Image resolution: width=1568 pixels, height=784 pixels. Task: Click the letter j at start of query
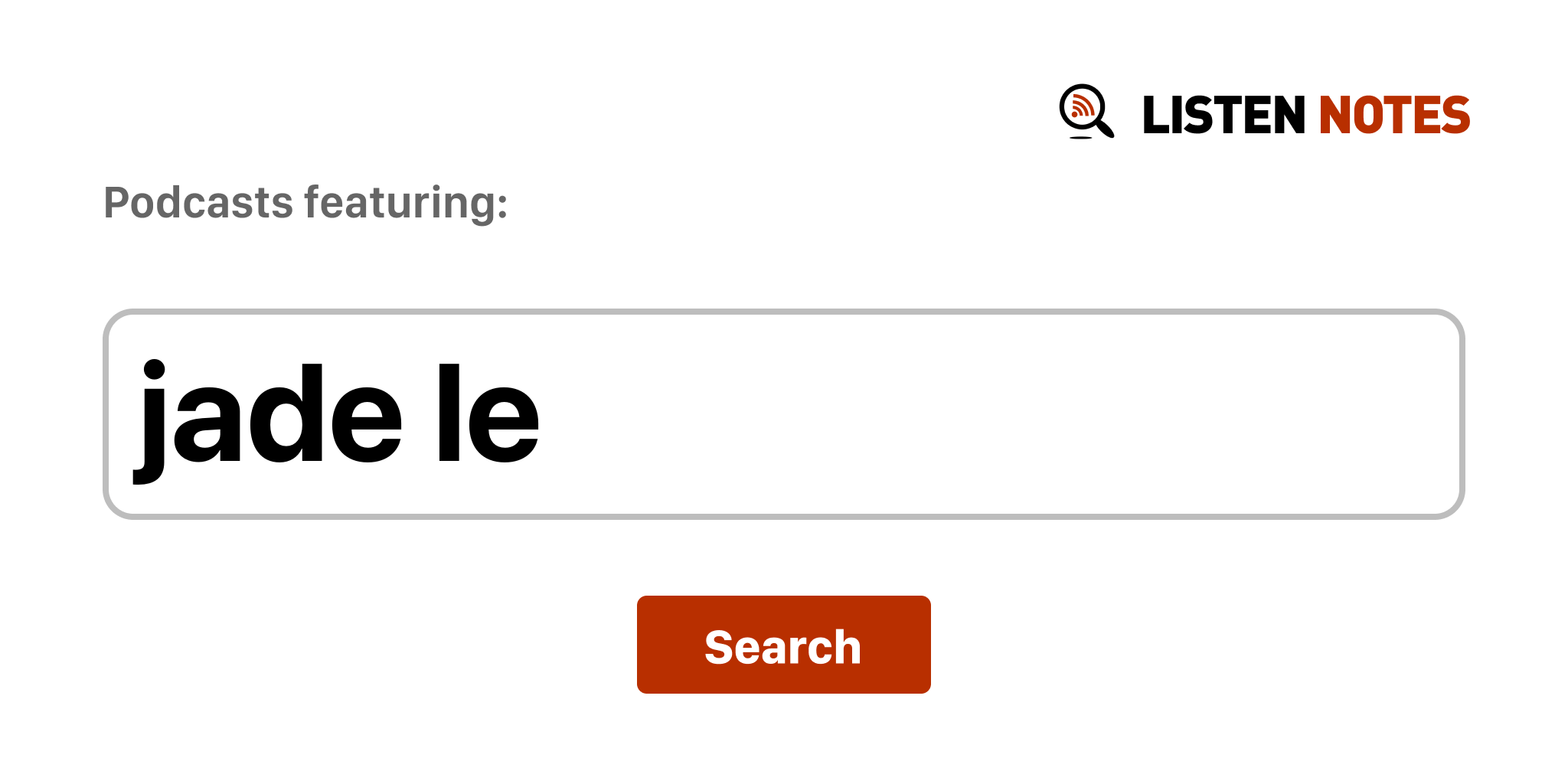151,421
